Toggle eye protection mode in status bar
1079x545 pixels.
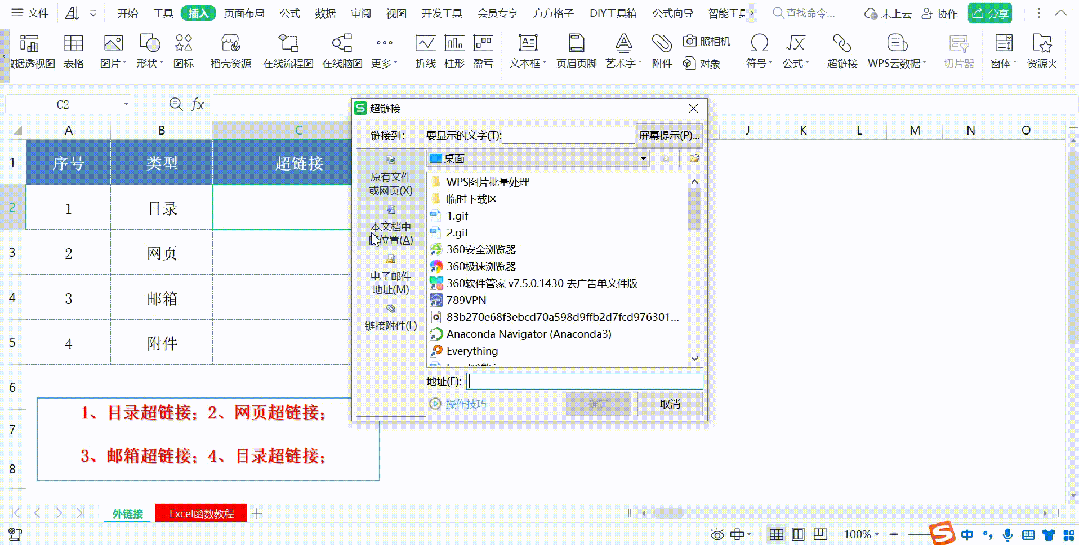(717, 534)
